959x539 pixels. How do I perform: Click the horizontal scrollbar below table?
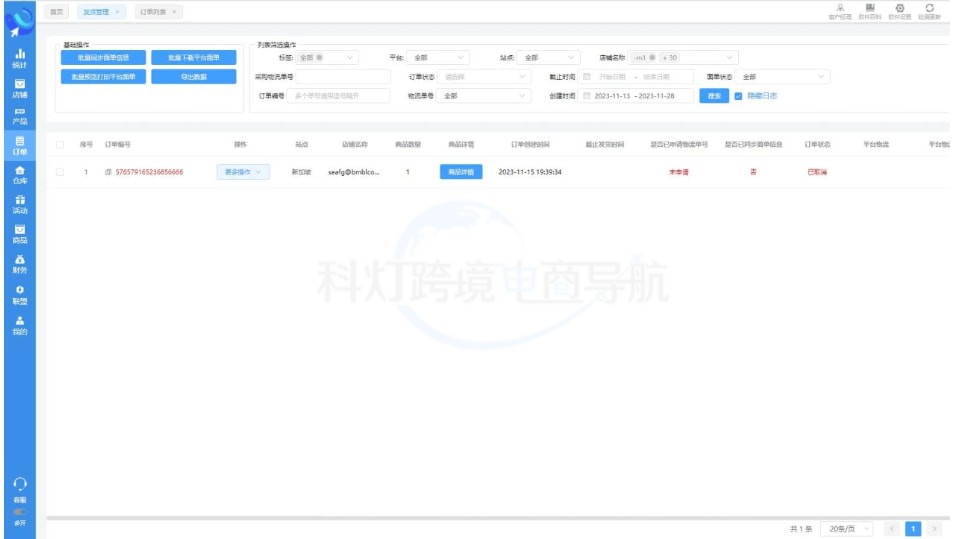point(498,518)
